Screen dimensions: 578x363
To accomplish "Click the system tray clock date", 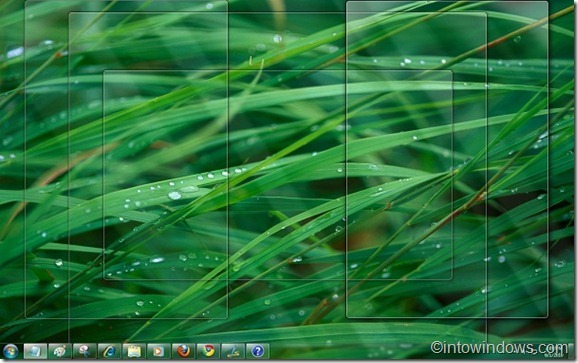I will point(553,355).
